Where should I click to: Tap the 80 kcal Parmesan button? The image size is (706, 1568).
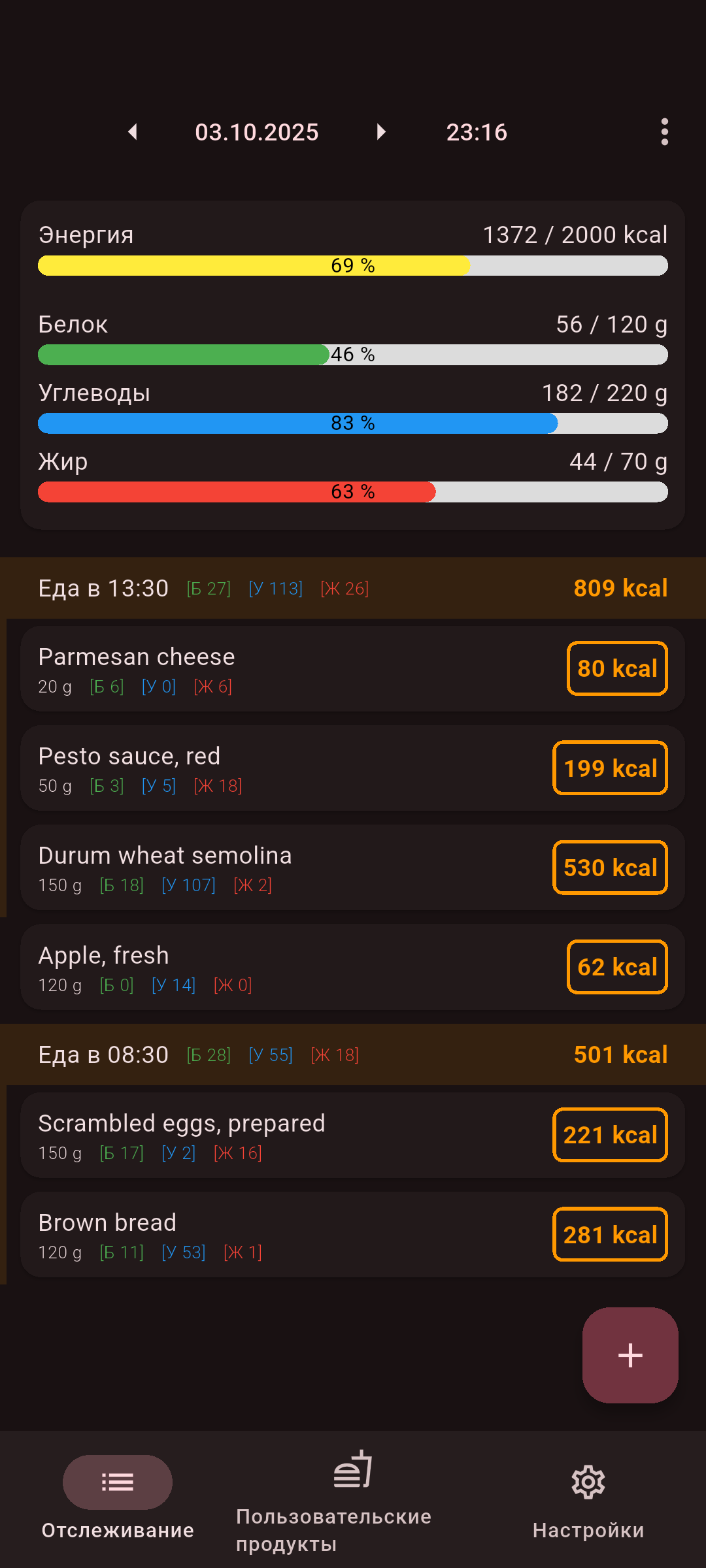617,668
